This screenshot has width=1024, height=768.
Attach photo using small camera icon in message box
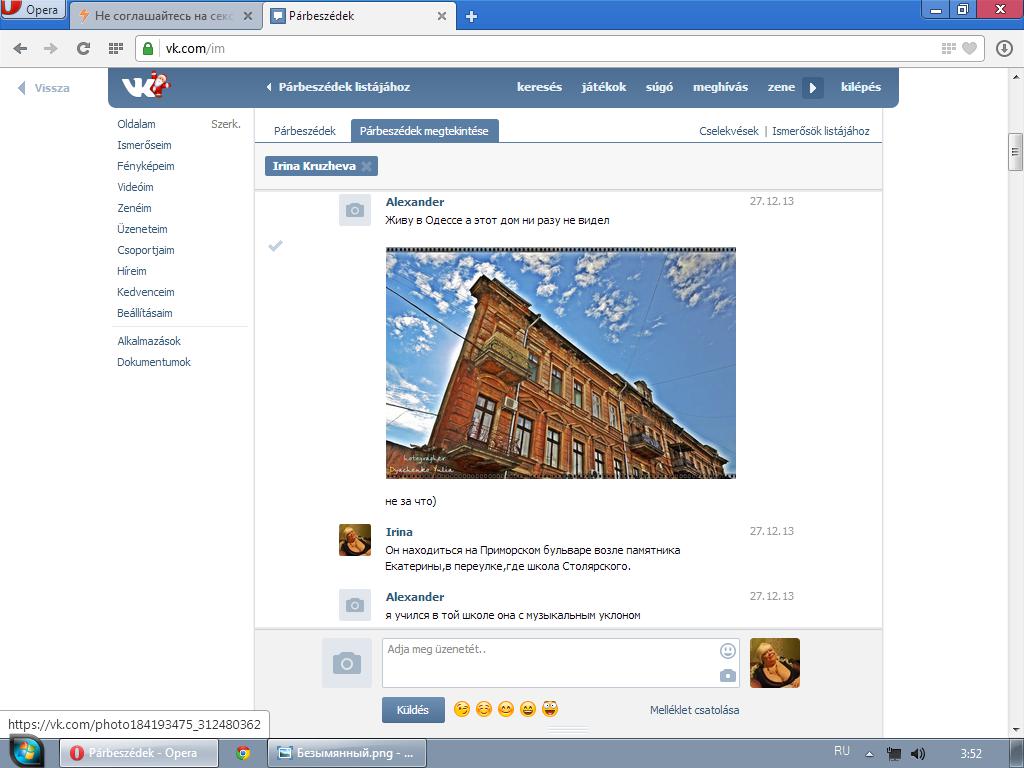coord(728,675)
